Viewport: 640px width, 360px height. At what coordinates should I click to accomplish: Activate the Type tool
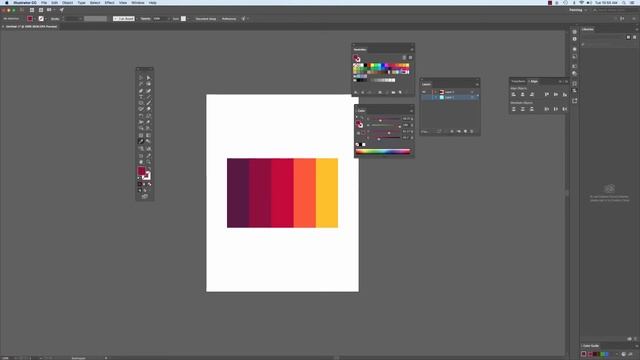tap(141, 97)
